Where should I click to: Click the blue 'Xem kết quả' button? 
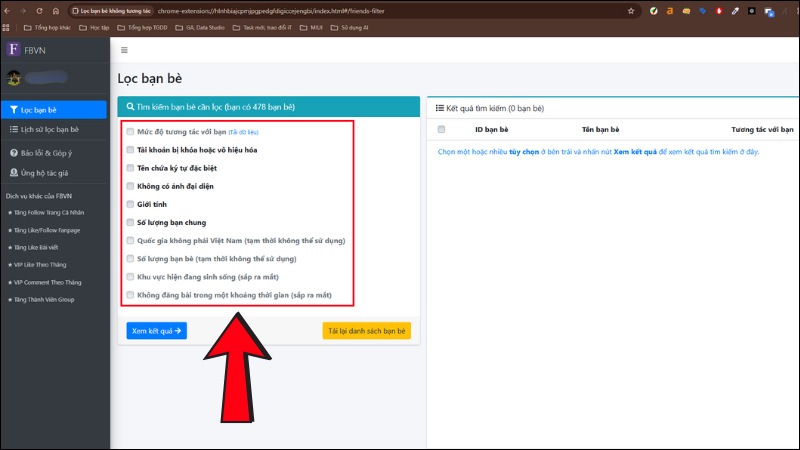pyautogui.click(x=156, y=331)
